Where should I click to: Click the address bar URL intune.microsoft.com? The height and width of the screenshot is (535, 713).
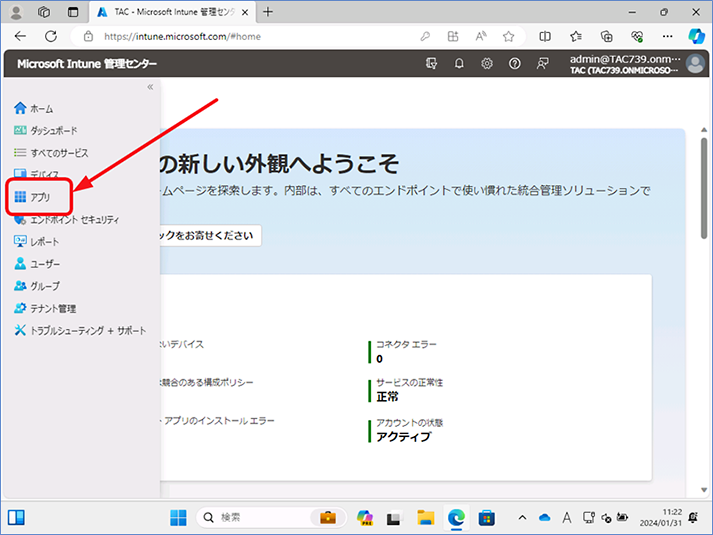182,36
